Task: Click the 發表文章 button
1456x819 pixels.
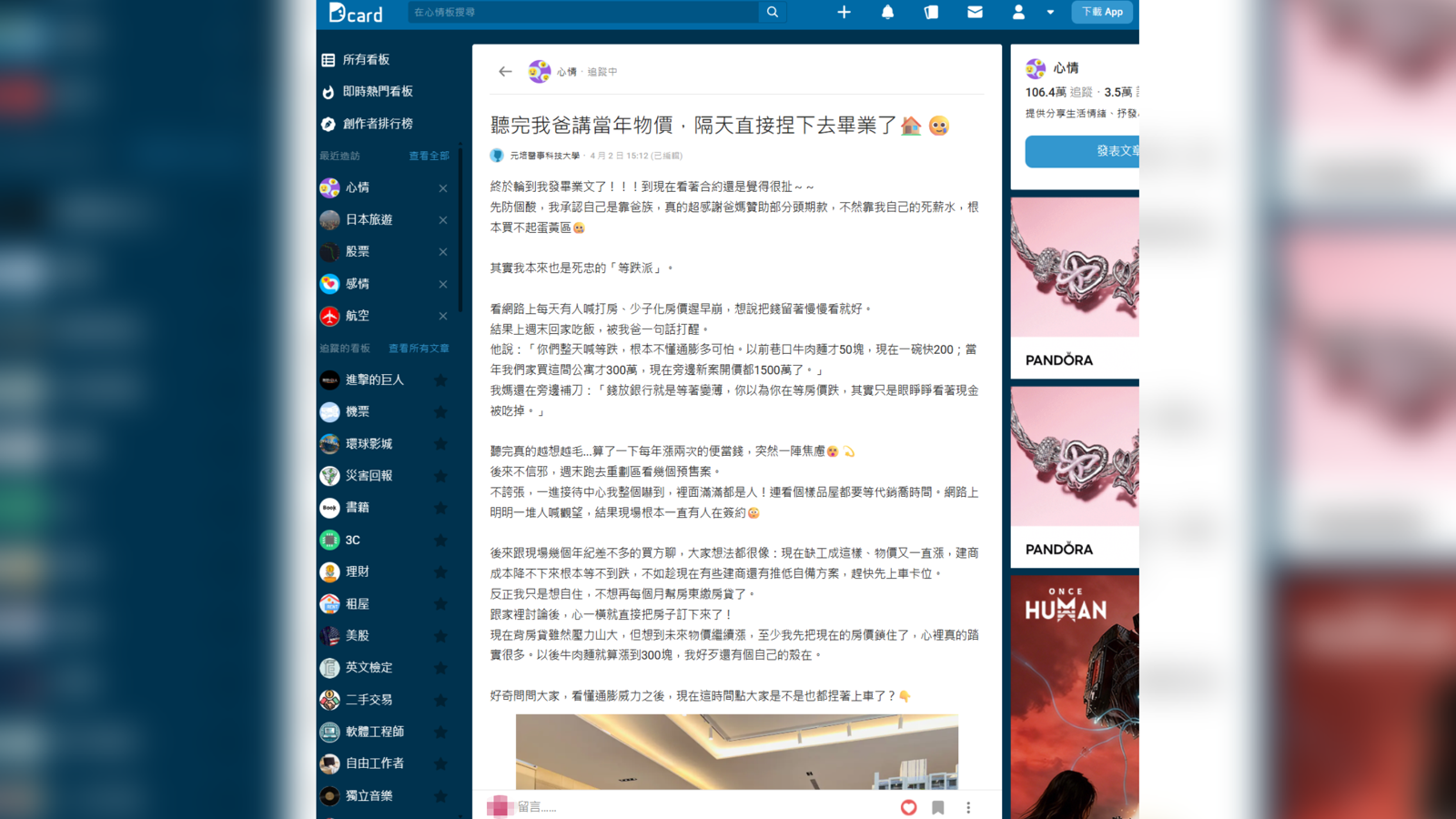Action: pyautogui.click(x=1106, y=151)
